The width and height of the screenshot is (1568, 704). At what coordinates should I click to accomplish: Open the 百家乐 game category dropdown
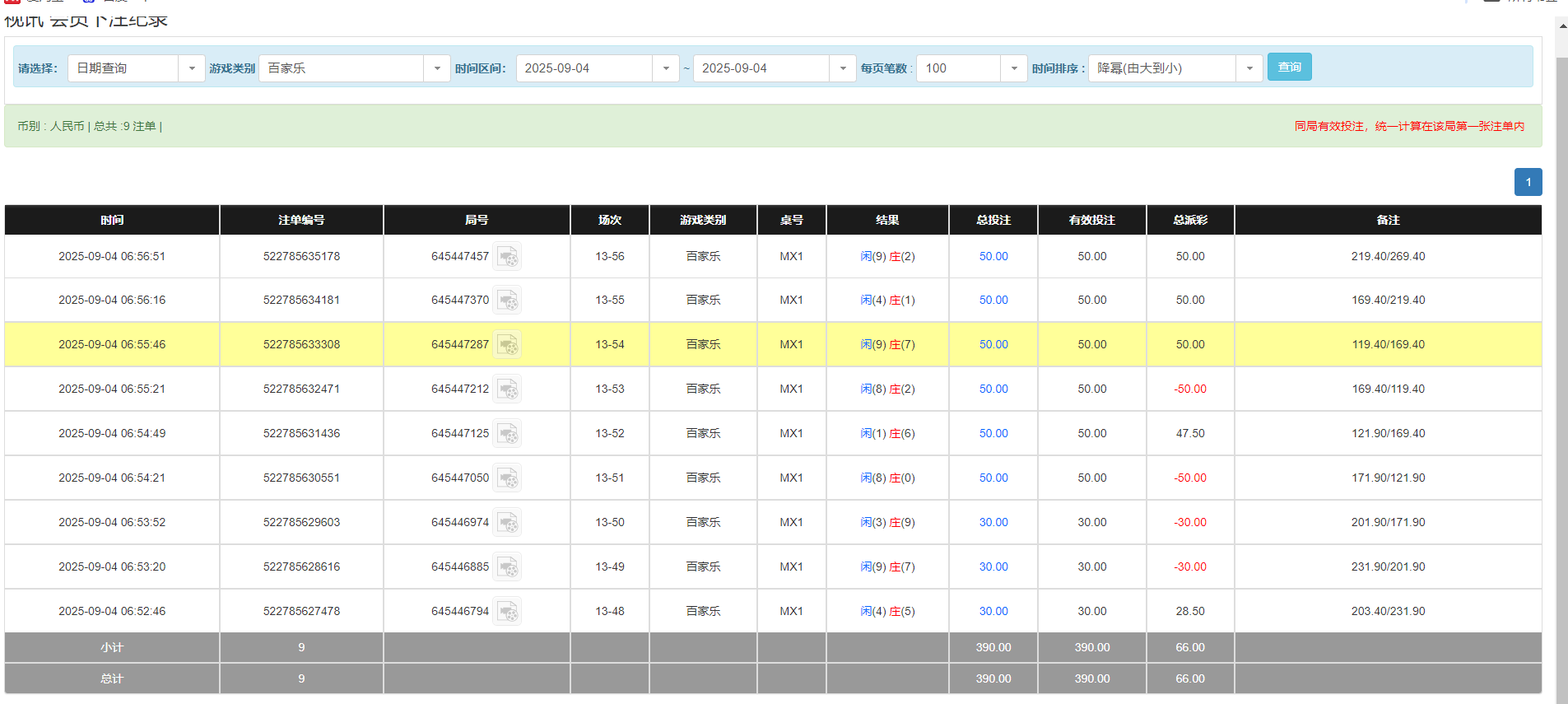(x=436, y=68)
